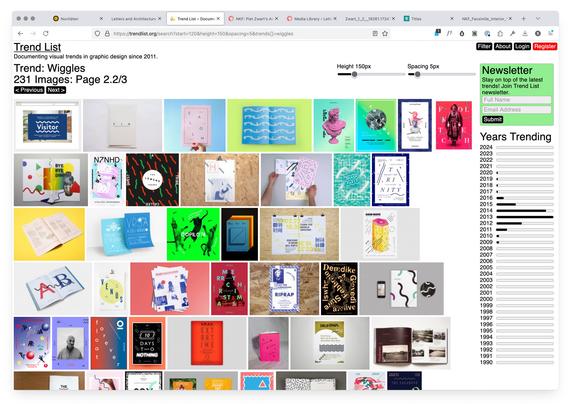Select year 2012 in Years Trending
The width and height of the screenshot is (571, 404).
(x=516, y=223)
